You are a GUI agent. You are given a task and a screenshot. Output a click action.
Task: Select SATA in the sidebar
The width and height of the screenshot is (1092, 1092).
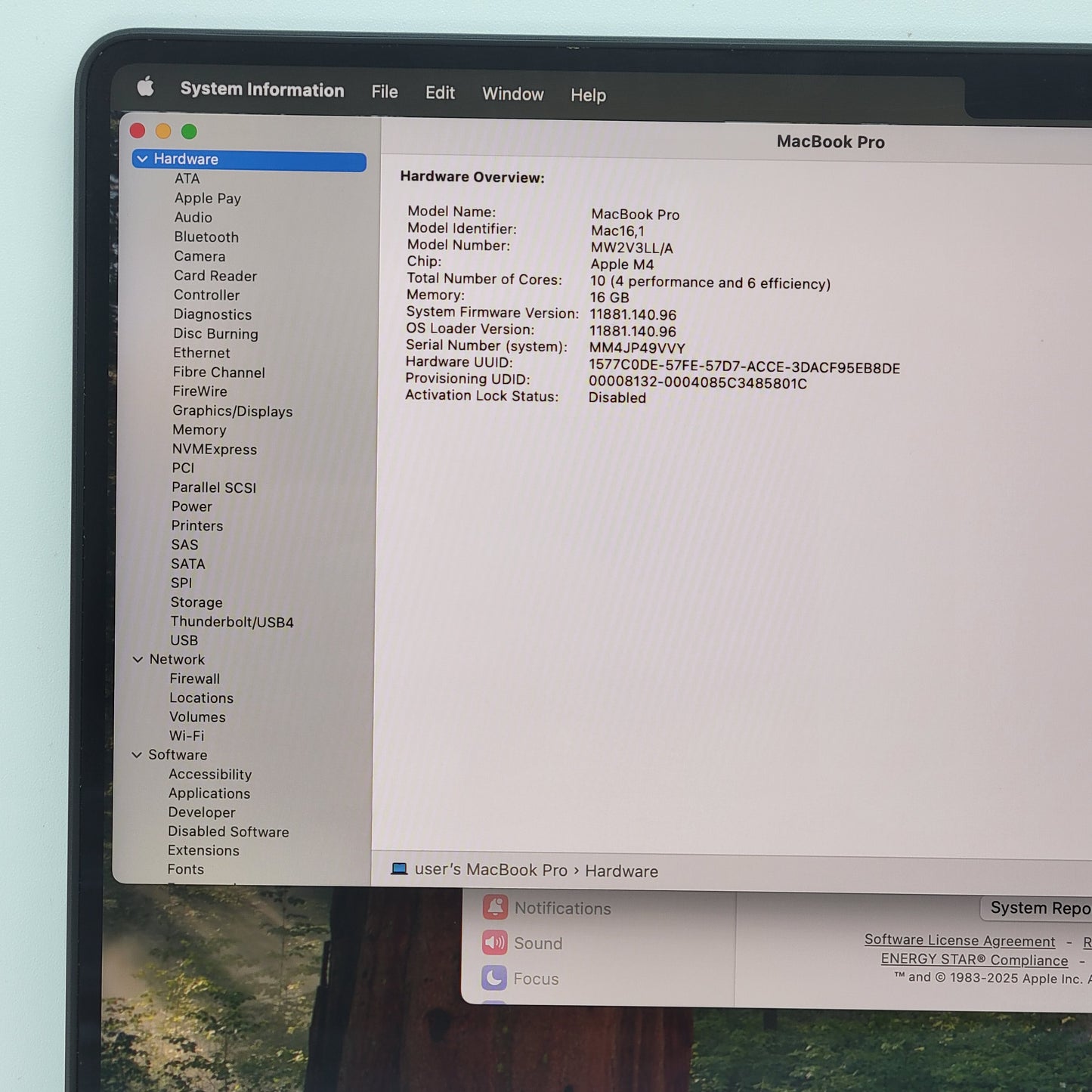pyautogui.click(x=187, y=564)
